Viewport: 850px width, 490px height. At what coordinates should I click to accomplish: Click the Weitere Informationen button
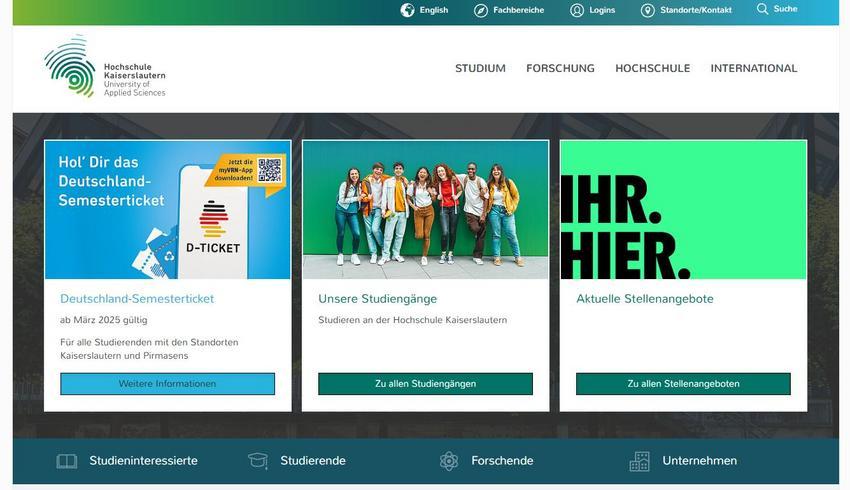168,384
